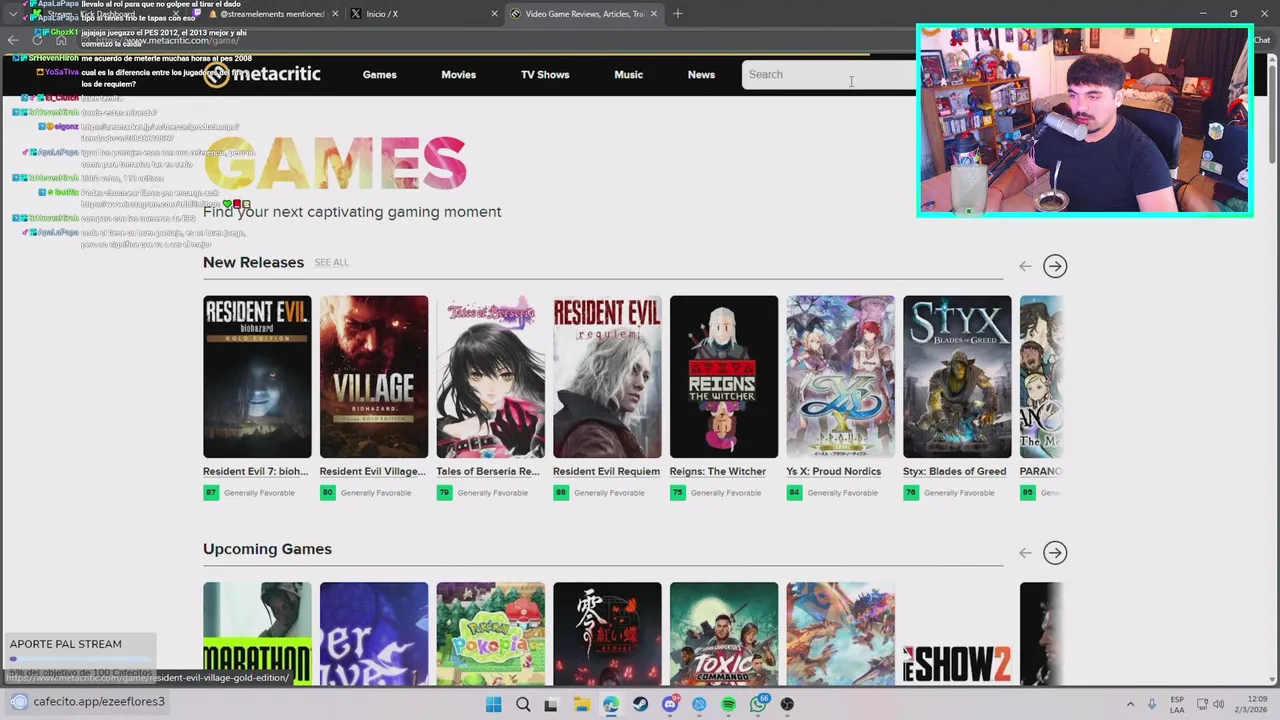The height and width of the screenshot is (720, 1280).
Task: Click the Reigns: The Witcher title link
Action: click(x=718, y=472)
